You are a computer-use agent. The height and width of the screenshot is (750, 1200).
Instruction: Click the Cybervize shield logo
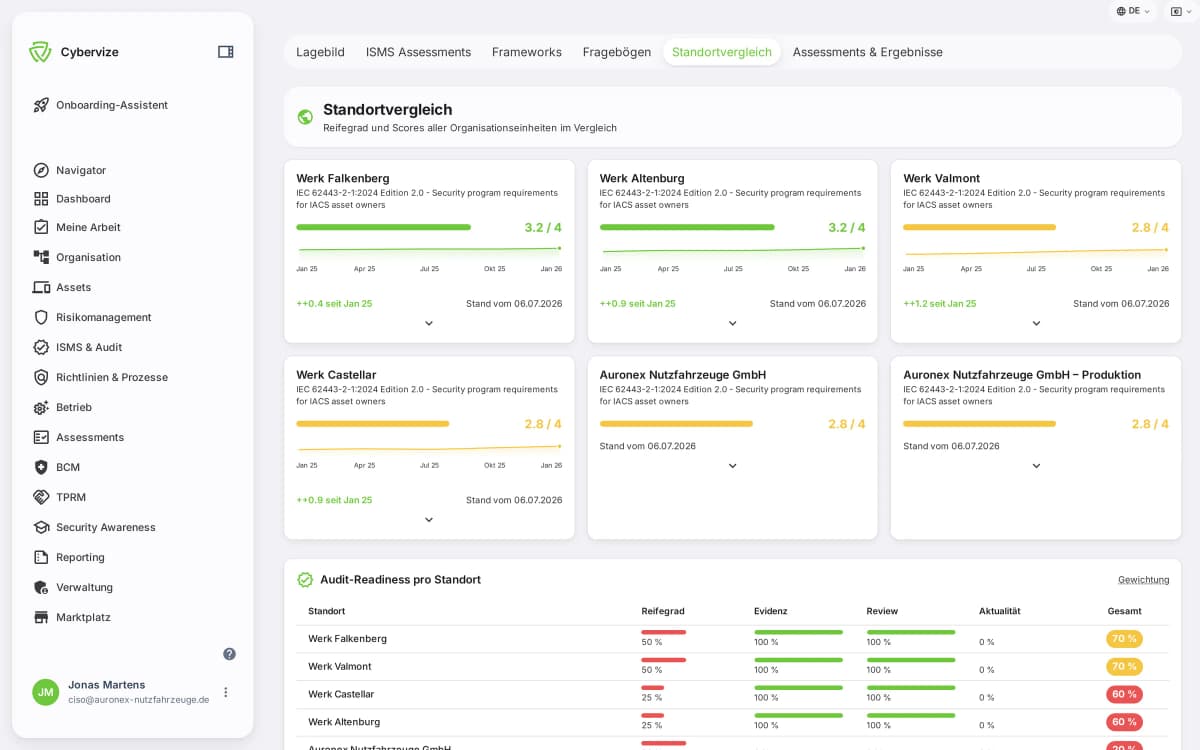click(x=40, y=52)
